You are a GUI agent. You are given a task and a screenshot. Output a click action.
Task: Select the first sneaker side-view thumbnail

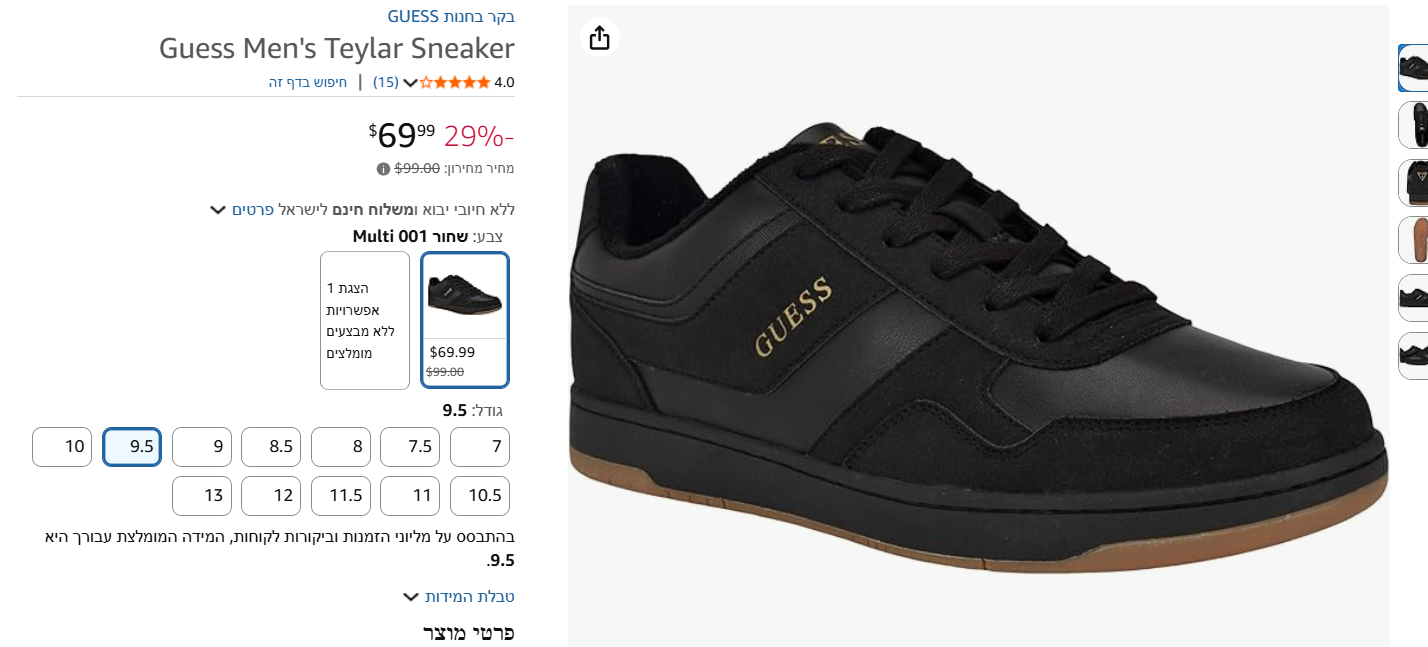pos(1414,68)
